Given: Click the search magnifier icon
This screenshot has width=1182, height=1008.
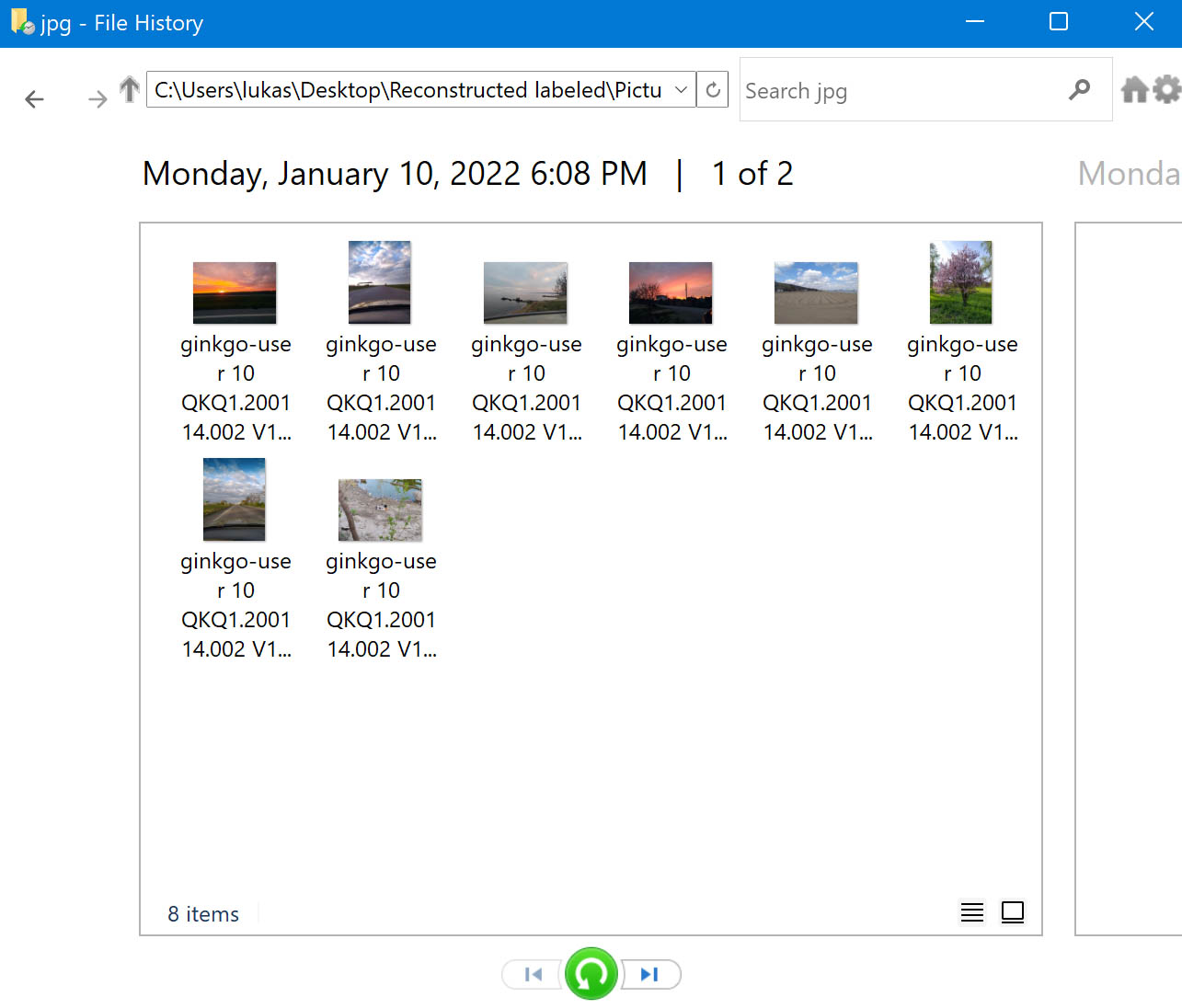Looking at the screenshot, I should coord(1079,90).
